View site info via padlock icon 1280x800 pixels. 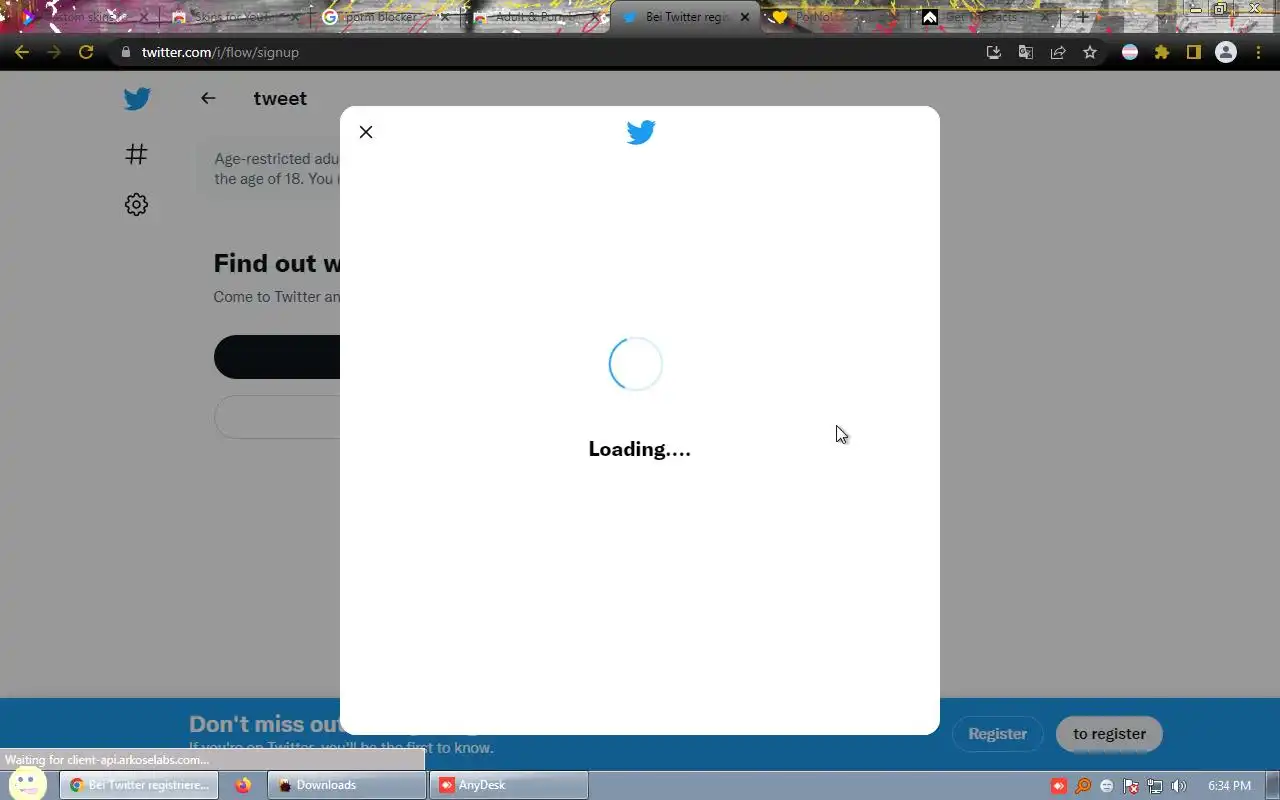point(125,52)
